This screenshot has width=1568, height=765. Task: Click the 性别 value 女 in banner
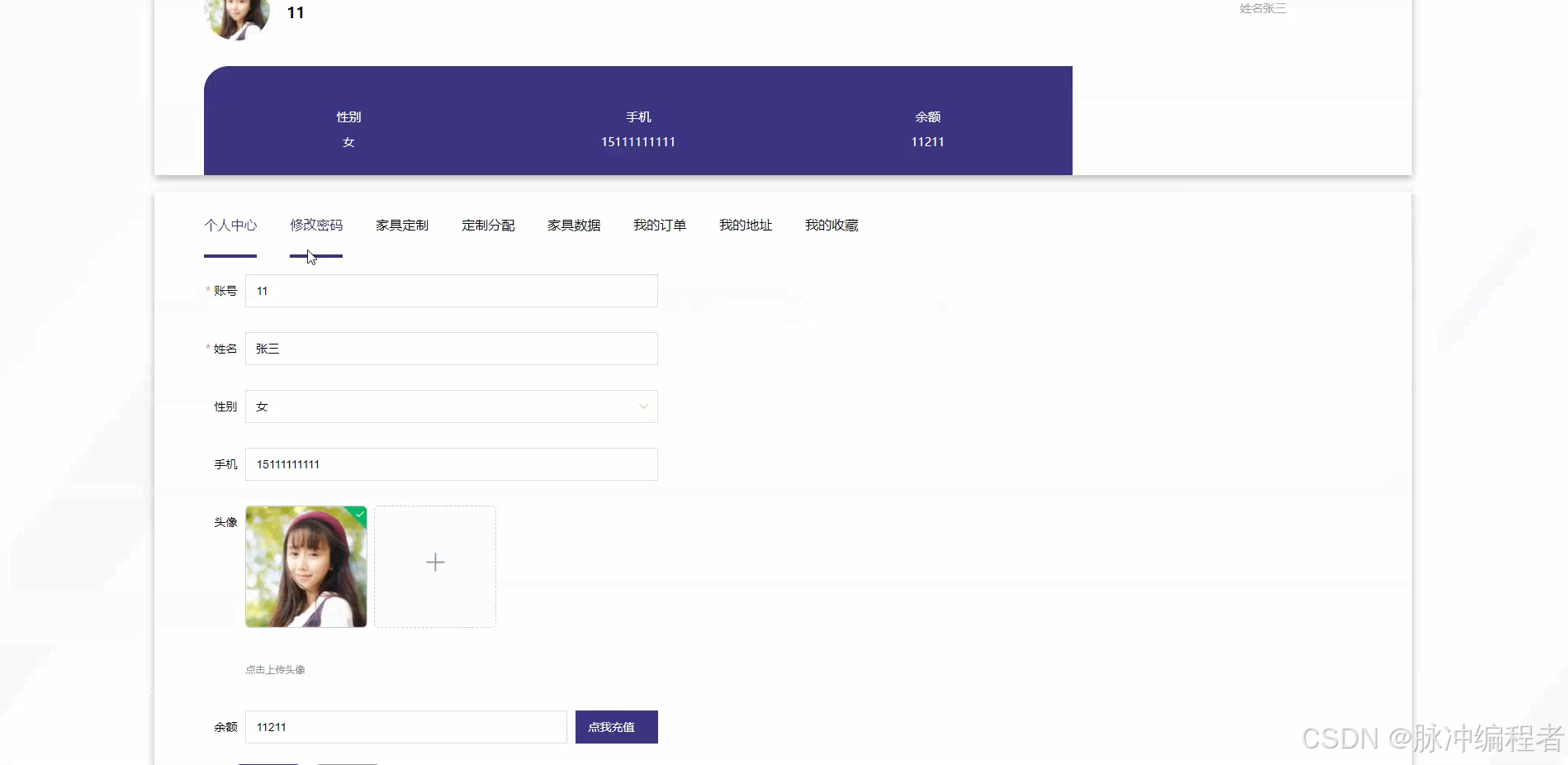348,142
